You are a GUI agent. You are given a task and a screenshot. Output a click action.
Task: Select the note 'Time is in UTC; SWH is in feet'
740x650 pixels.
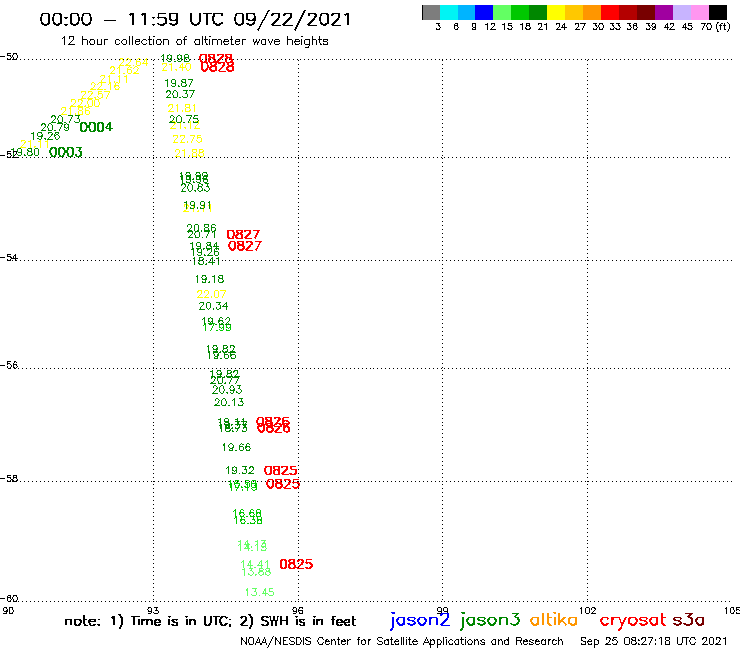click(210, 621)
